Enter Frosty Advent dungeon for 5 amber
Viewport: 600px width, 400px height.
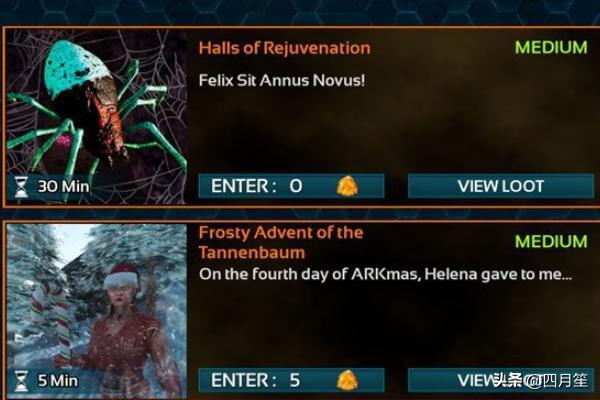291,380
